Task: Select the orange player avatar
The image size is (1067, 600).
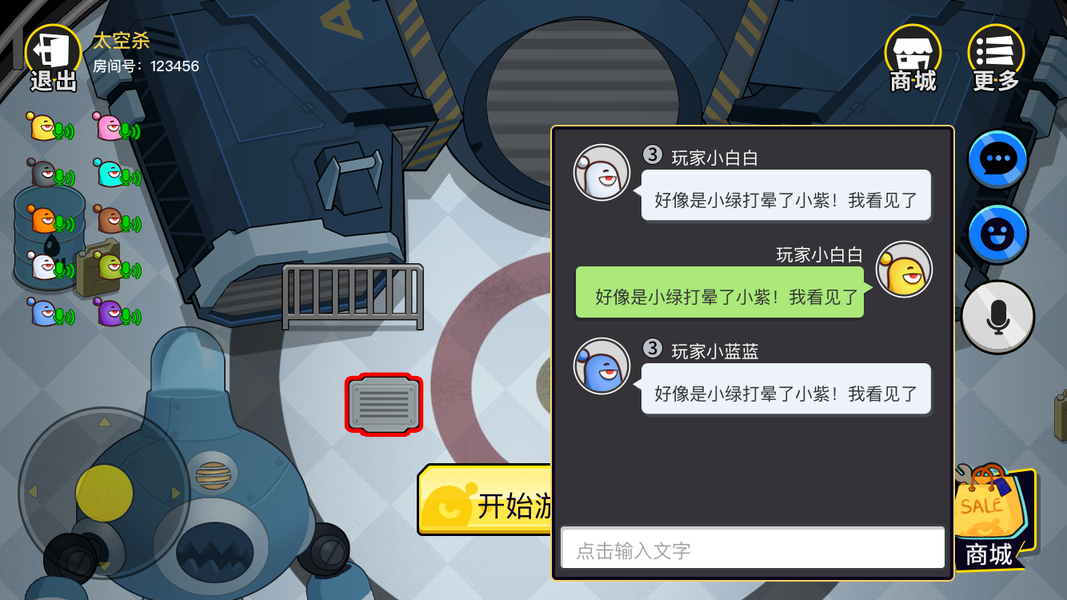Action: [x=42, y=220]
